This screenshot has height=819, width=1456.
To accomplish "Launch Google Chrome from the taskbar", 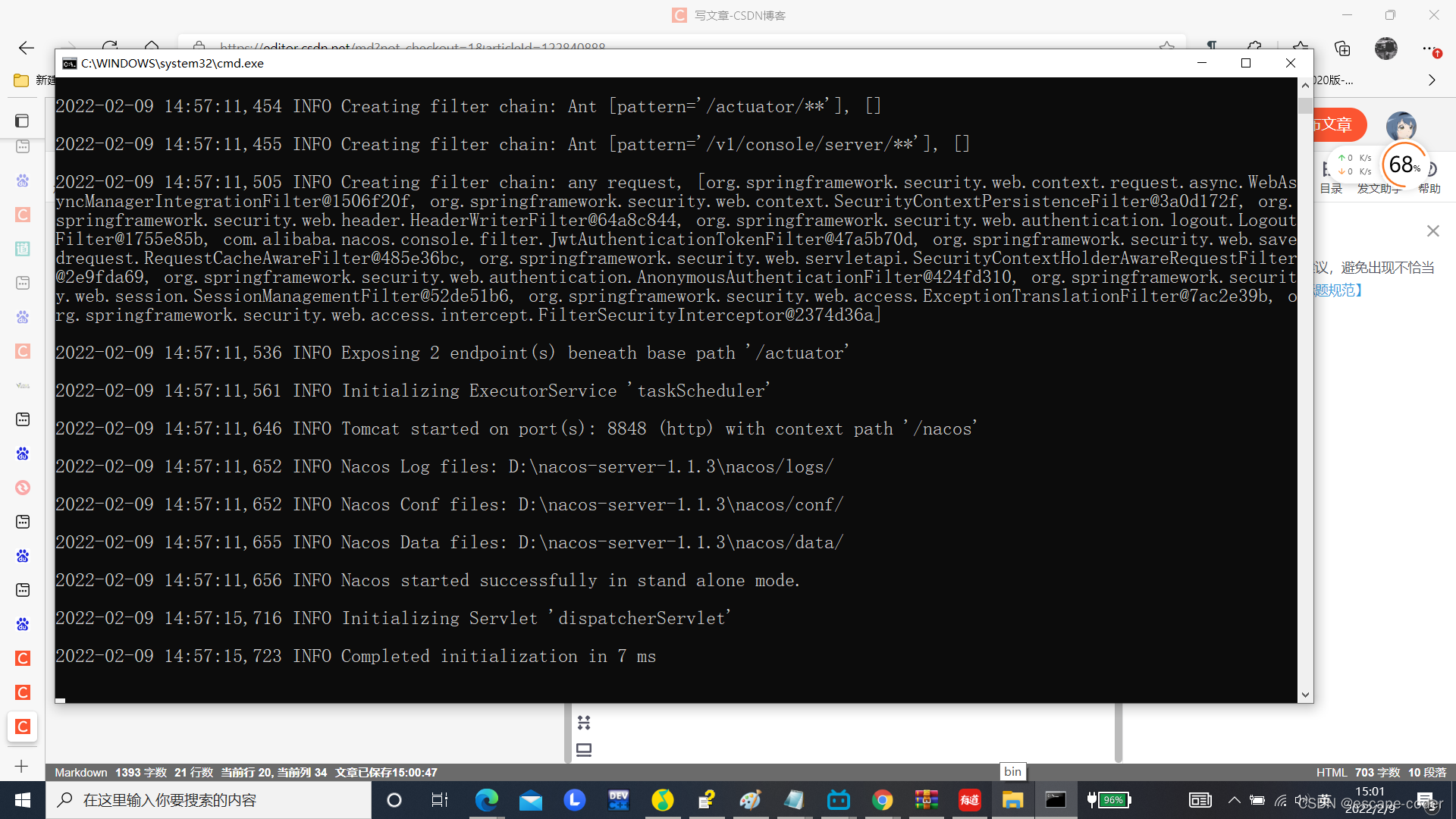I will [882, 799].
